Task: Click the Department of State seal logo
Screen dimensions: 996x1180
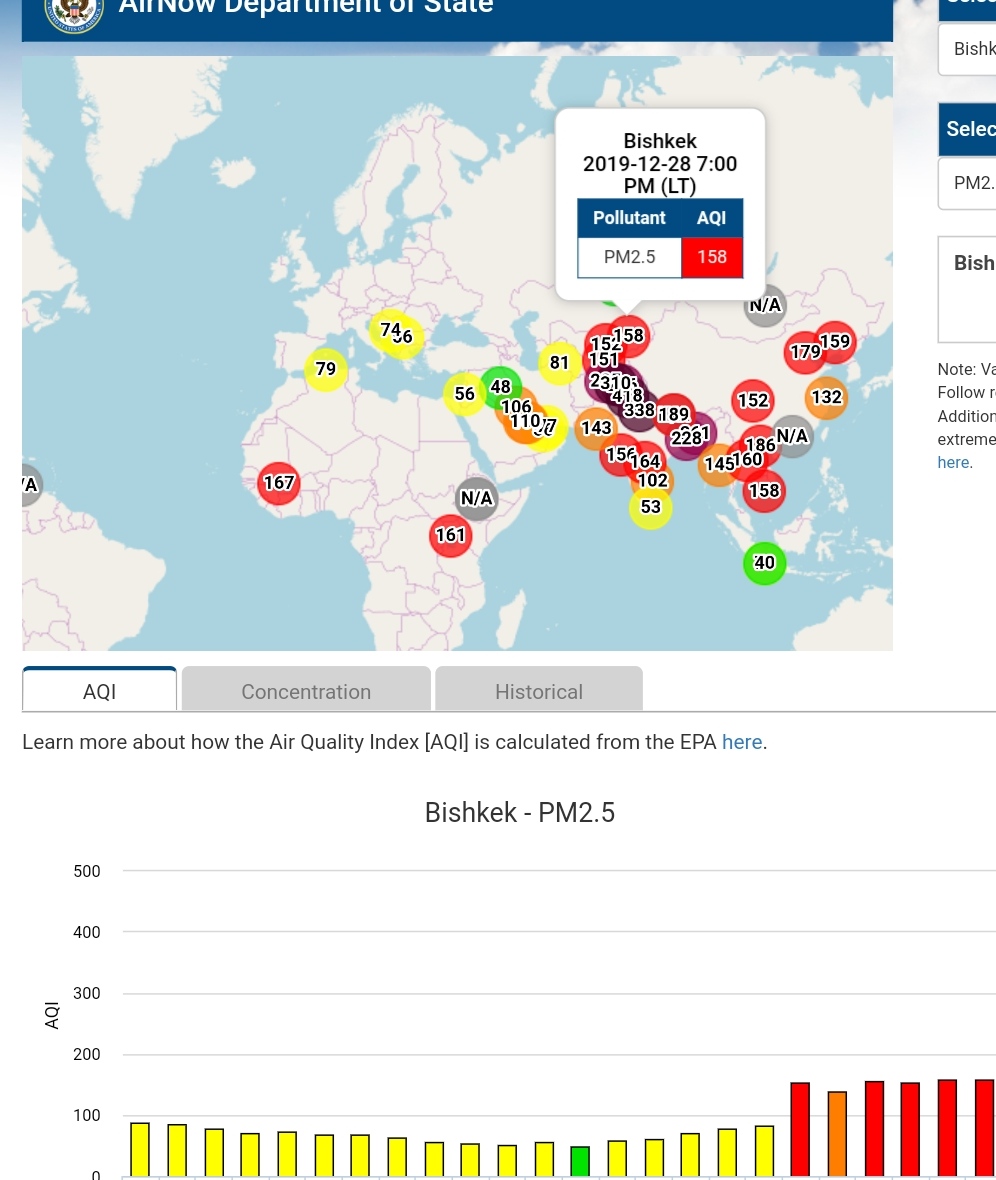Action: (74, 10)
